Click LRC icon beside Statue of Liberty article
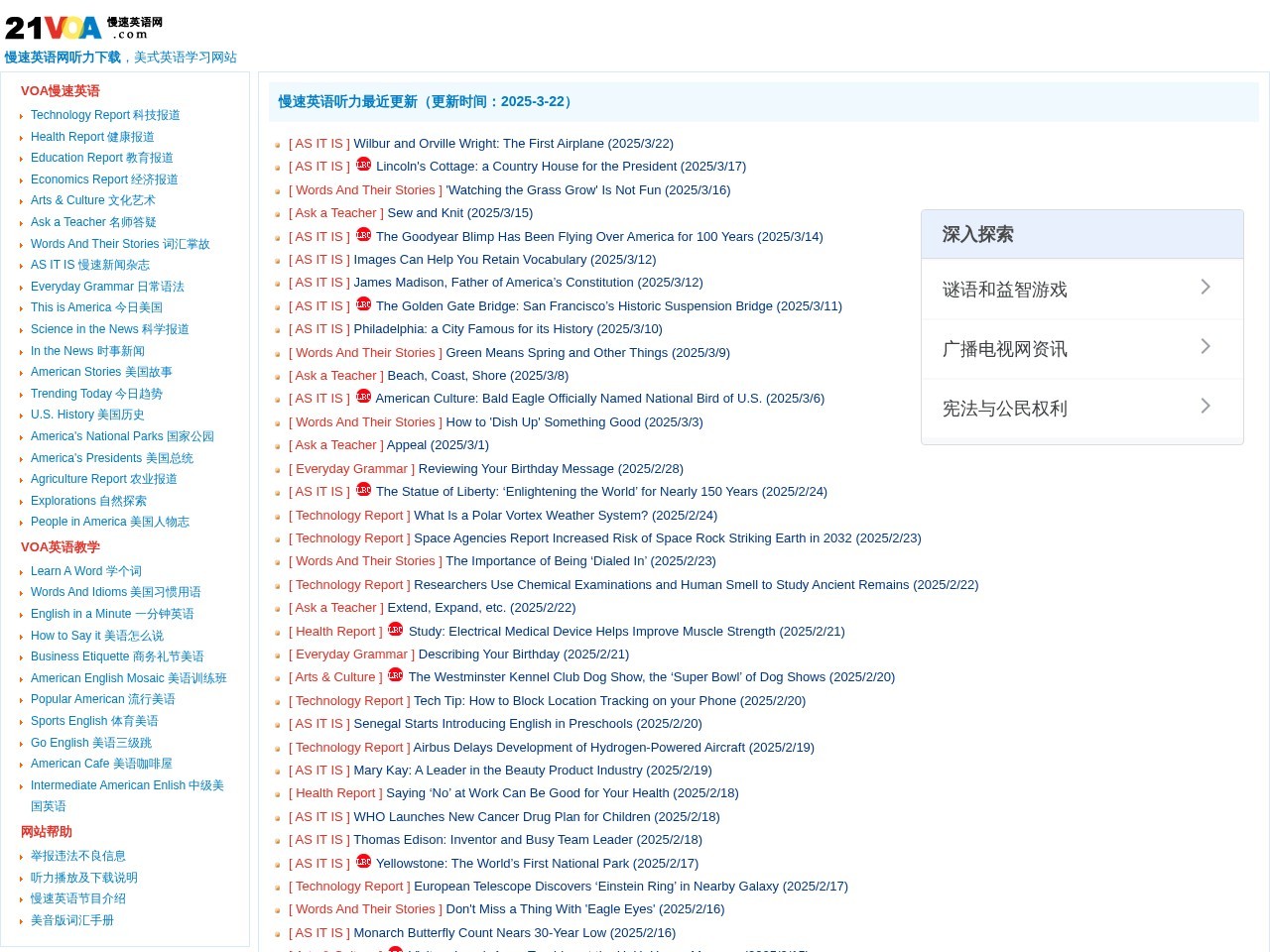The width and height of the screenshot is (1270, 952). pos(363,490)
